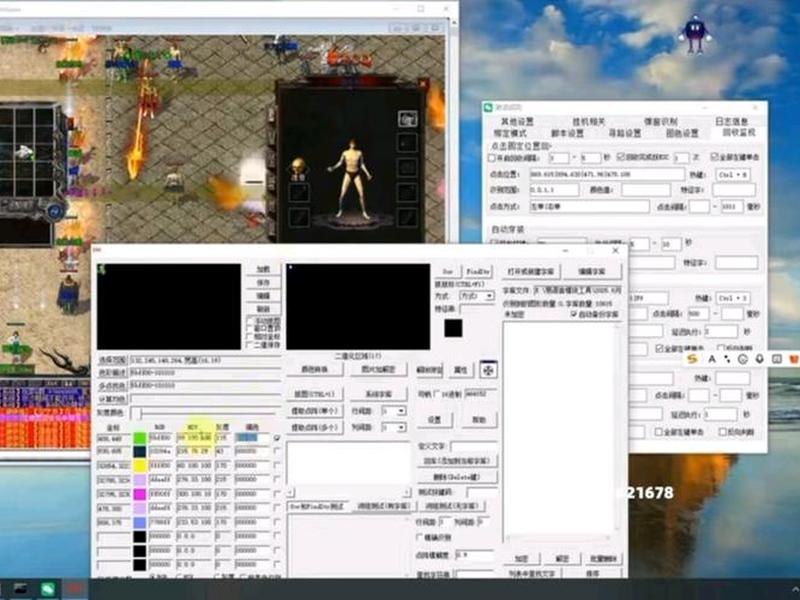Click the 删除(Delete键) button

tap(457, 477)
